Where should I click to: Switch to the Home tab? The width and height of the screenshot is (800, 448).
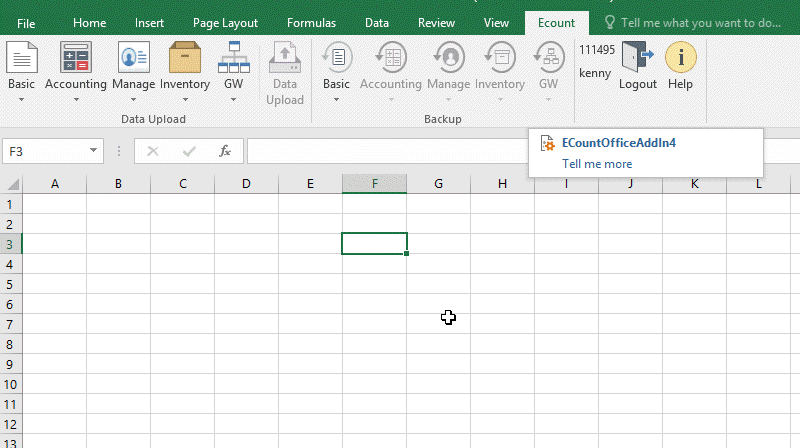tap(89, 23)
